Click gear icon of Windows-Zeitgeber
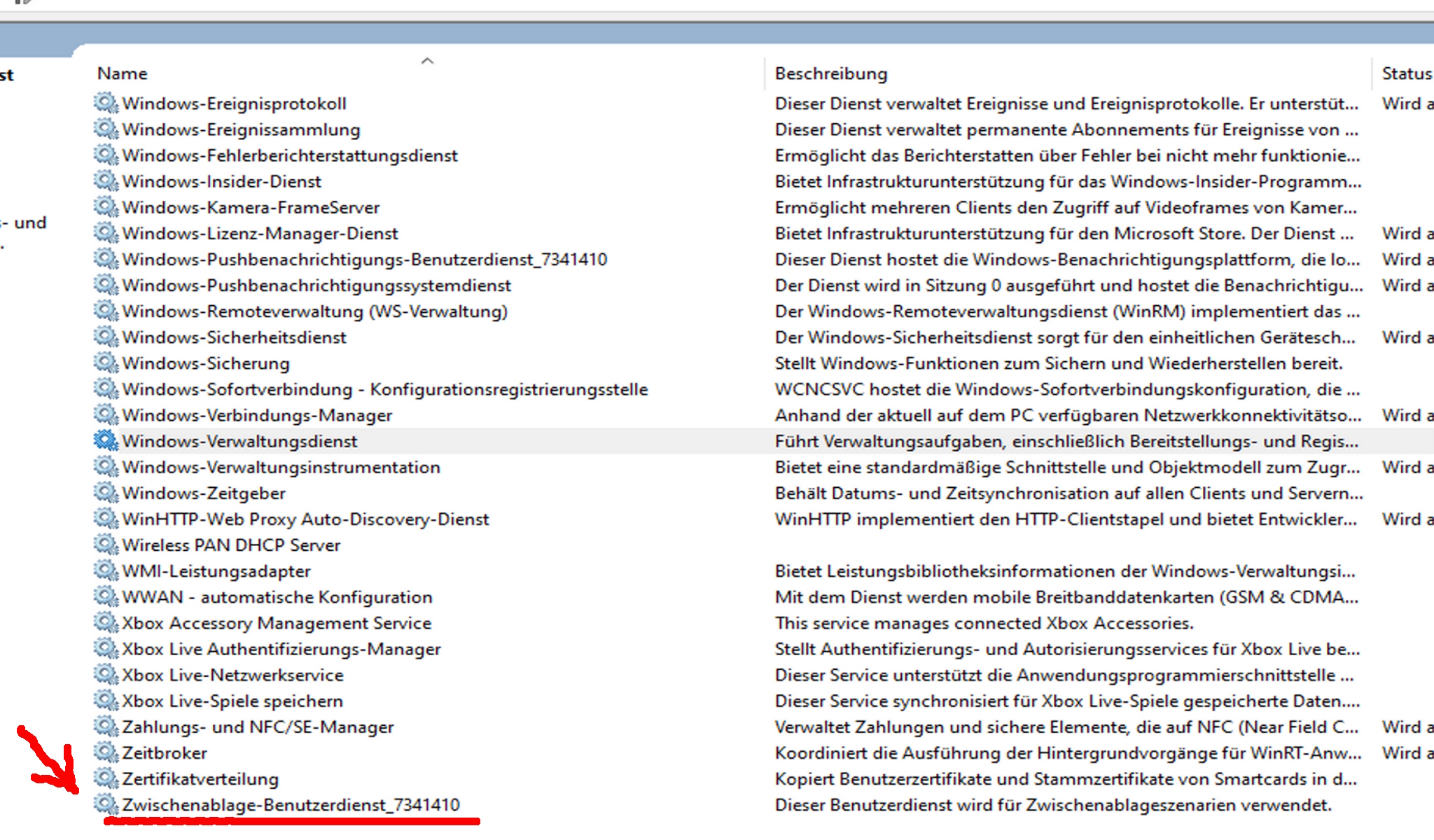Screen dimensions: 1434x840 (x=106, y=493)
